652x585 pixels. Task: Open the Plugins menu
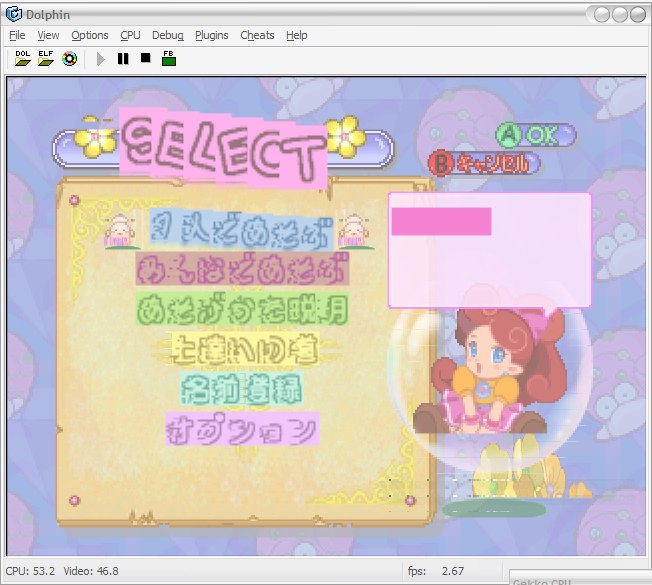click(x=212, y=35)
